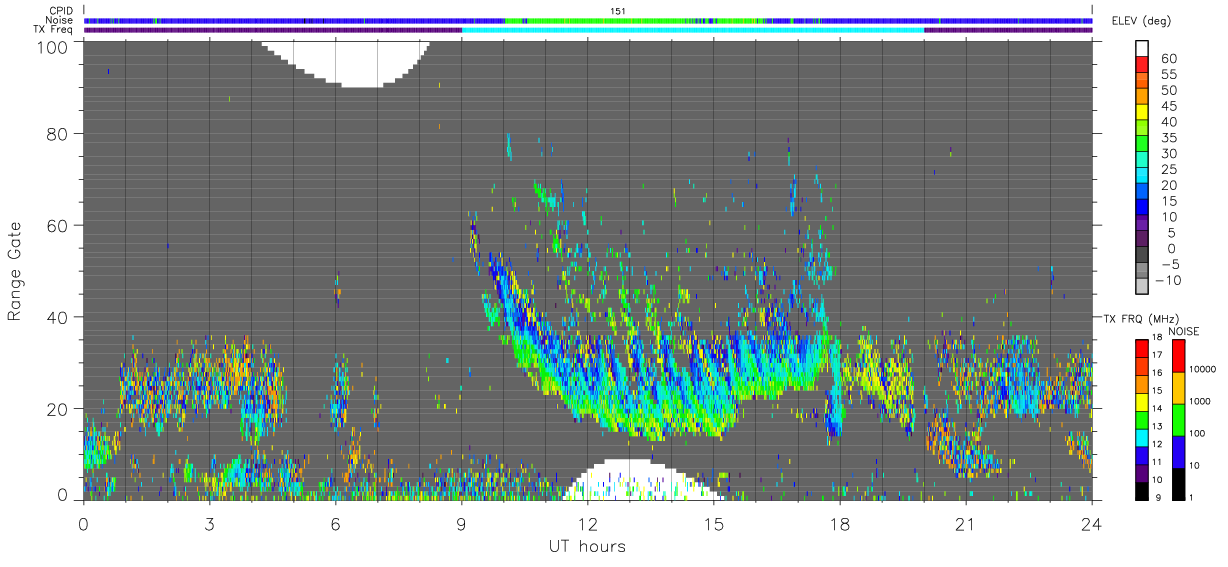
Task: Click the Noise row label at top left
Action: tap(61, 20)
